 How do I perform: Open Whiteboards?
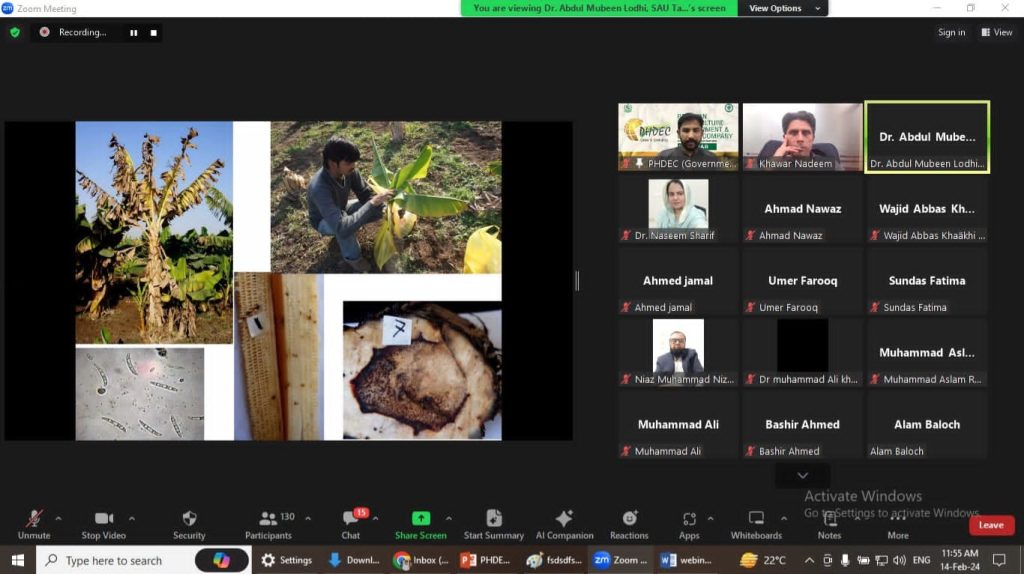click(756, 519)
